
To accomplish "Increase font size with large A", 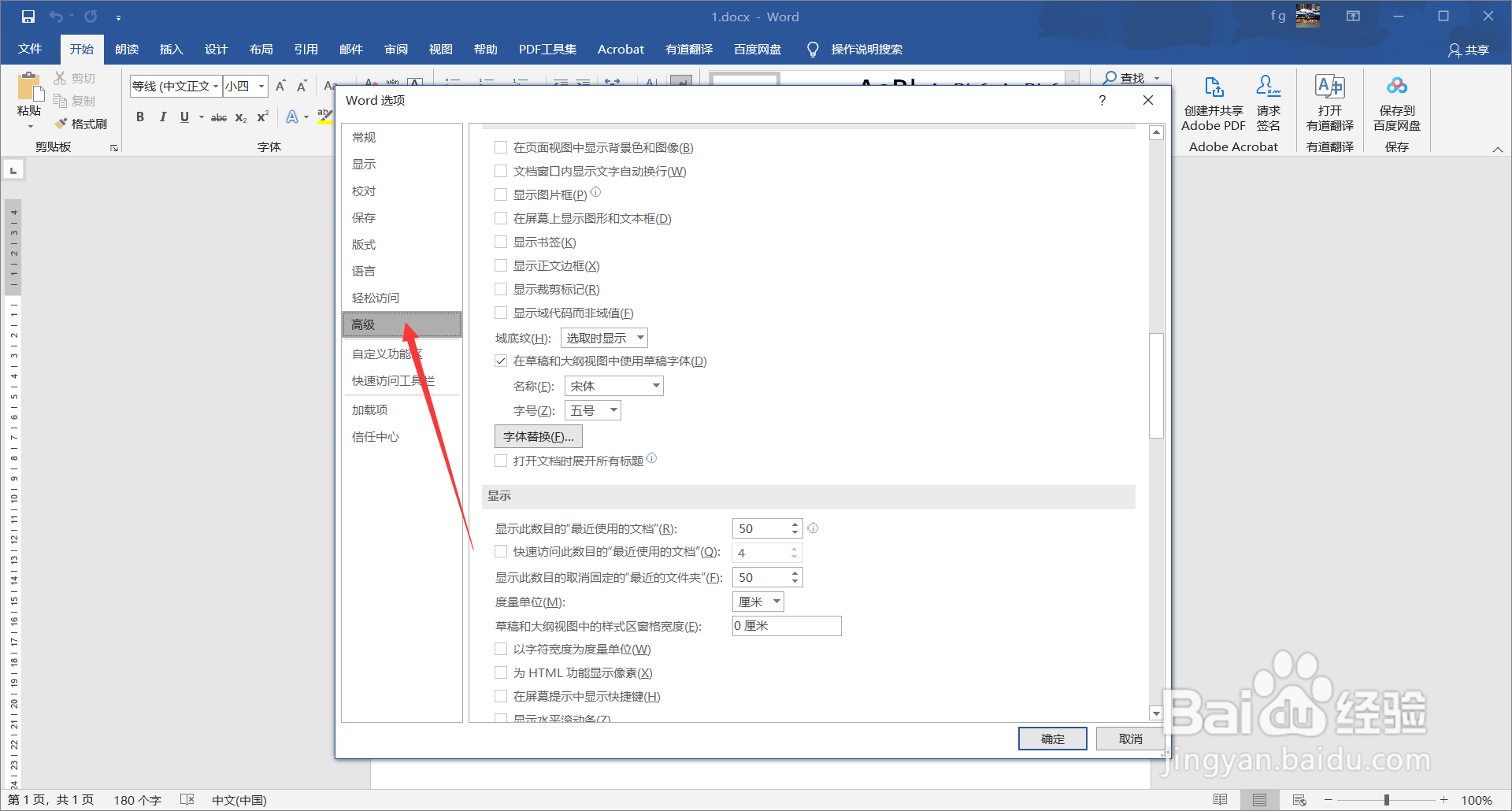I will [280, 86].
